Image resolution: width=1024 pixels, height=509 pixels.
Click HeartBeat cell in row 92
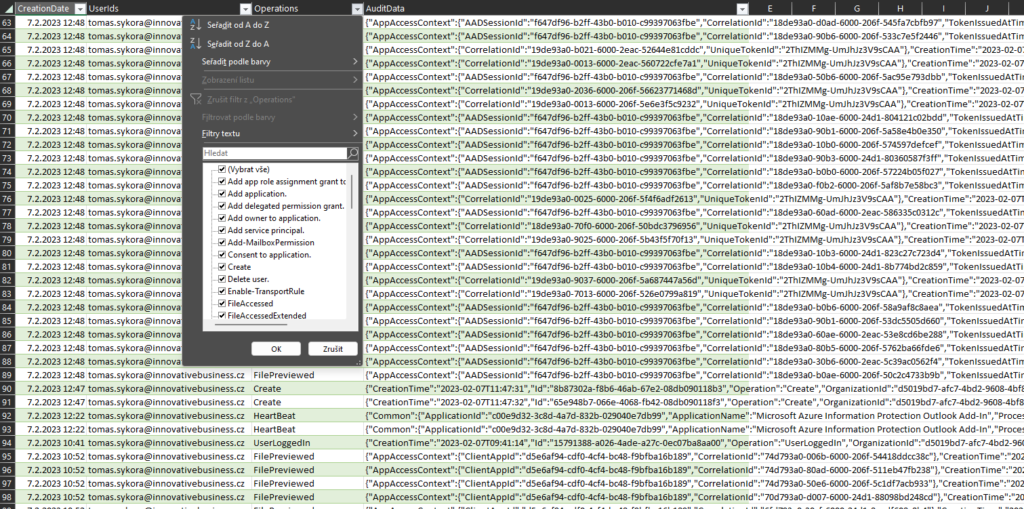point(308,416)
